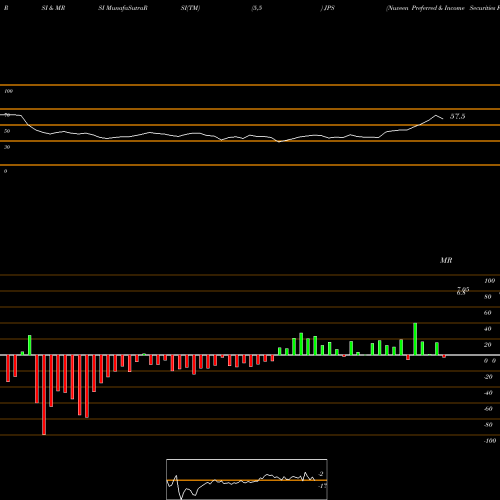Select the tallest green histogram bar
Screen dimensions: 500x500
tap(415, 339)
